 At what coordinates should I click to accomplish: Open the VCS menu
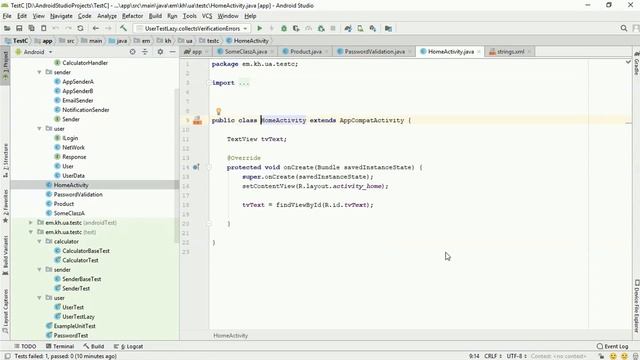(207, 16)
